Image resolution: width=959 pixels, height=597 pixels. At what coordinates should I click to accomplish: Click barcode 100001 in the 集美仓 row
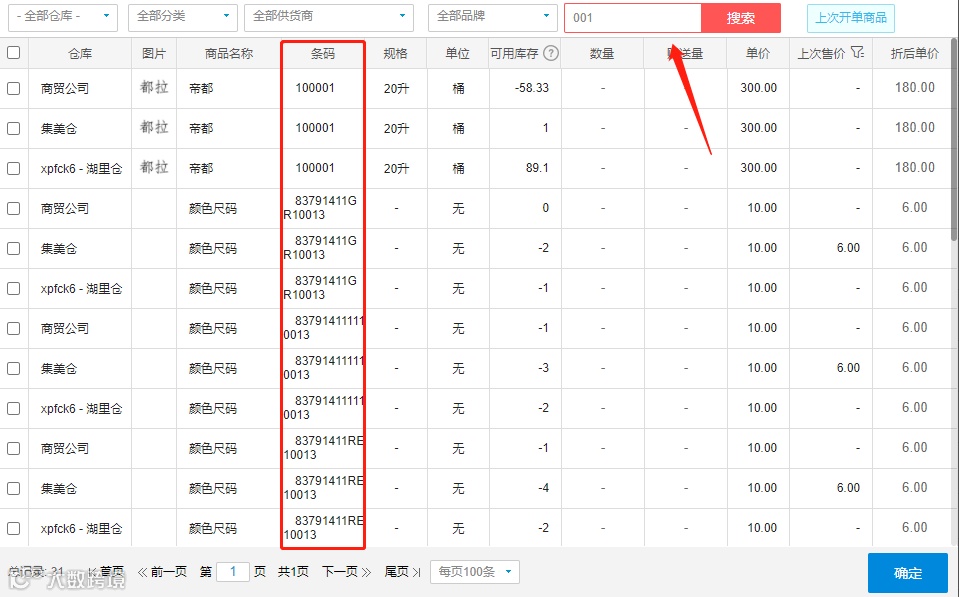click(315, 128)
